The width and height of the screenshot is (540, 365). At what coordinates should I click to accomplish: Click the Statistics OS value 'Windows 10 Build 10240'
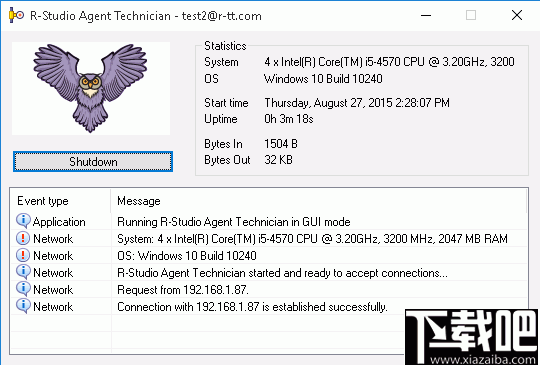(x=323, y=79)
